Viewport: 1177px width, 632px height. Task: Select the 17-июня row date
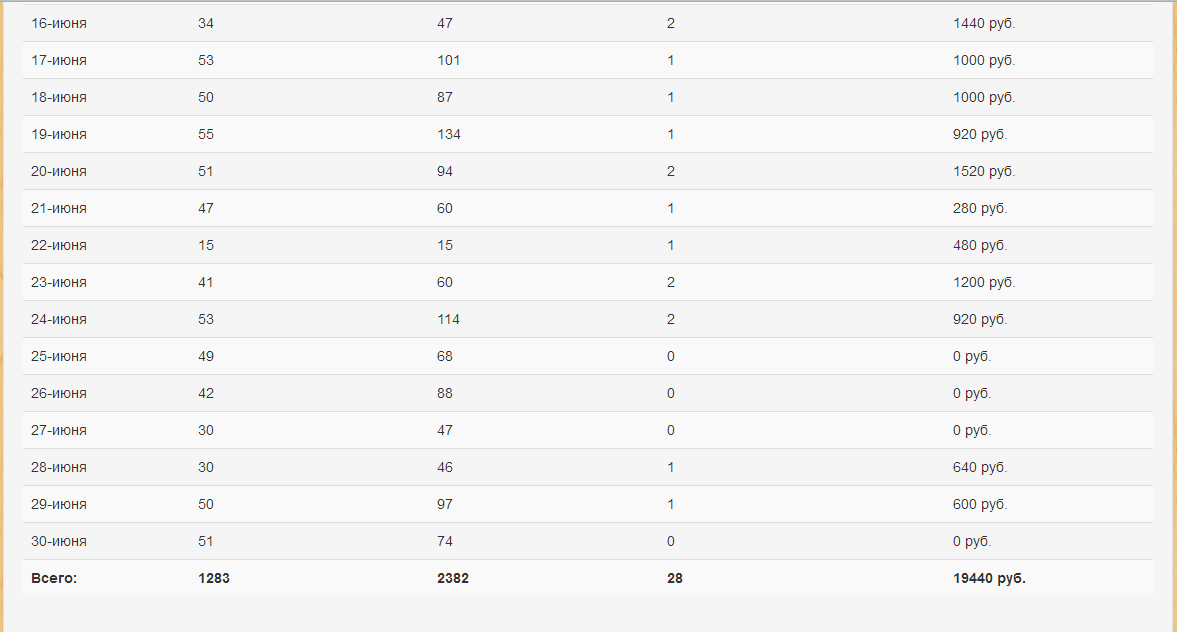coord(59,60)
